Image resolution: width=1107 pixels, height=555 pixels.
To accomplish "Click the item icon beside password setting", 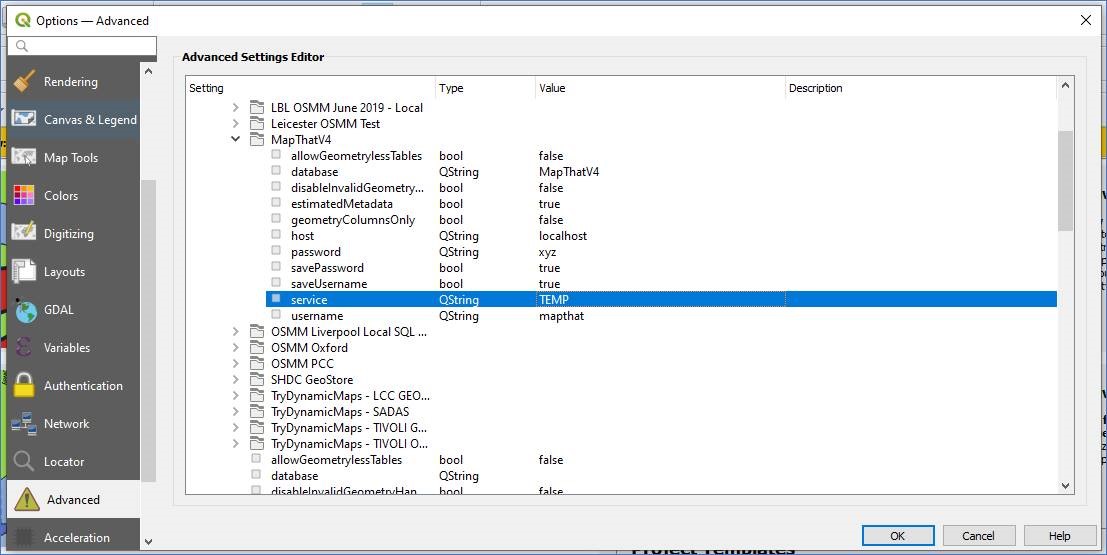I will click(x=276, y=251).
